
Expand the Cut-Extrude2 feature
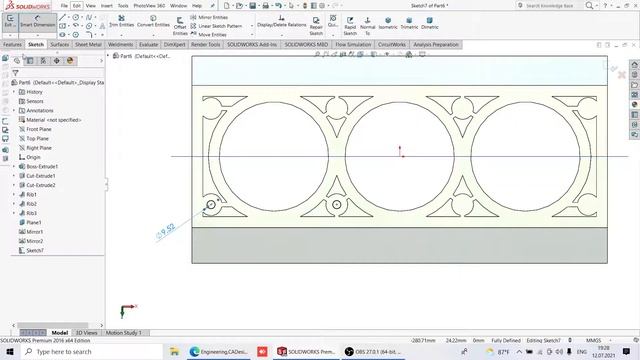(x=14, y=185)
